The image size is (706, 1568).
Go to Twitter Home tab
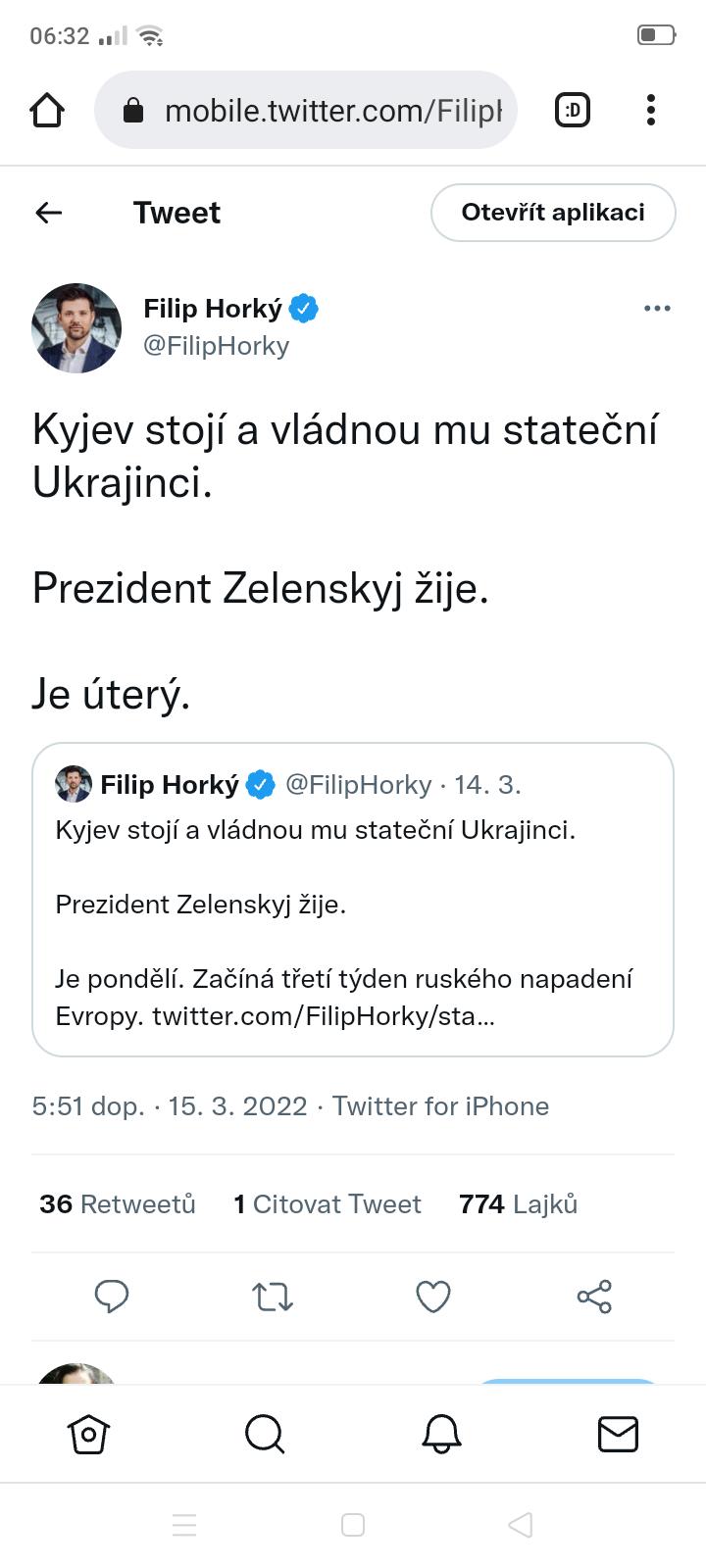pyautogui.click(x=88, y=1435)
